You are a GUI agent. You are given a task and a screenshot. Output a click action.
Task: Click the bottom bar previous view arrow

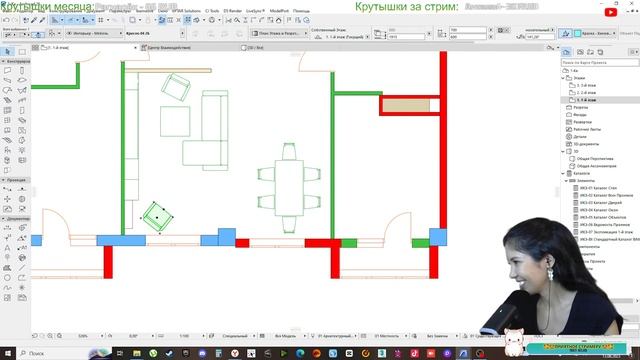pos(35,336)
